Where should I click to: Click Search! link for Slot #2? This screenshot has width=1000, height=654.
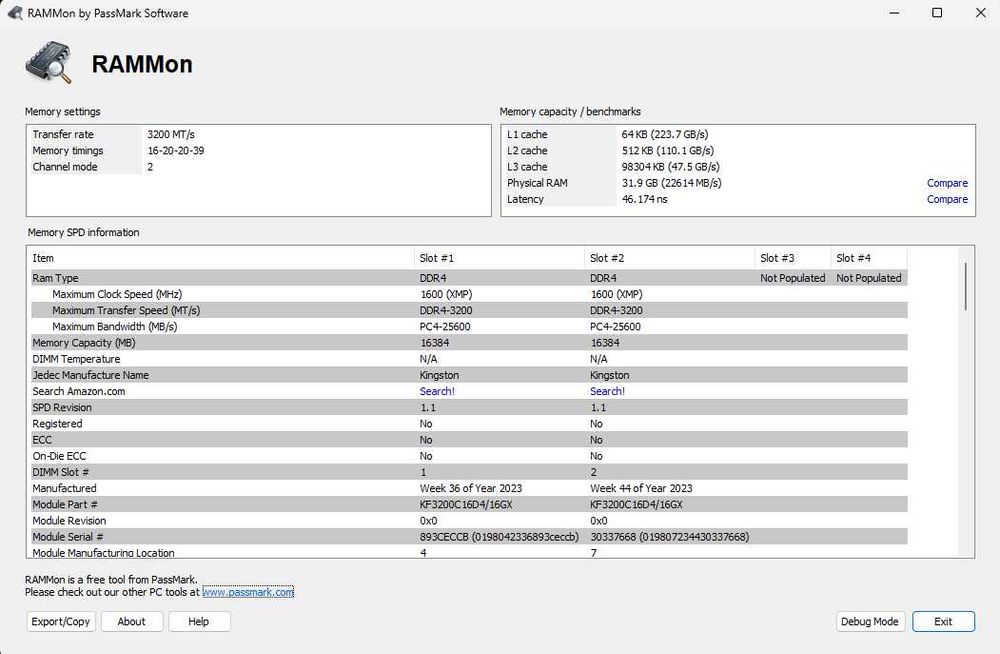[x=607, y=391]
